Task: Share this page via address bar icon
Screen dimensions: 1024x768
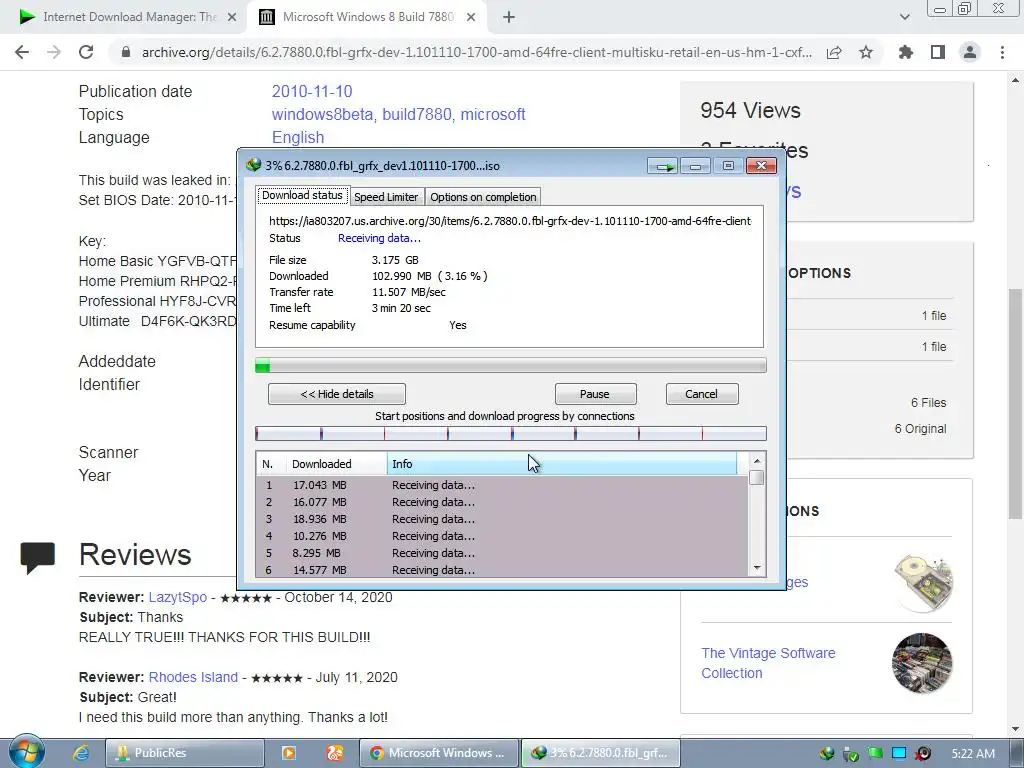Action: (834, 53)
